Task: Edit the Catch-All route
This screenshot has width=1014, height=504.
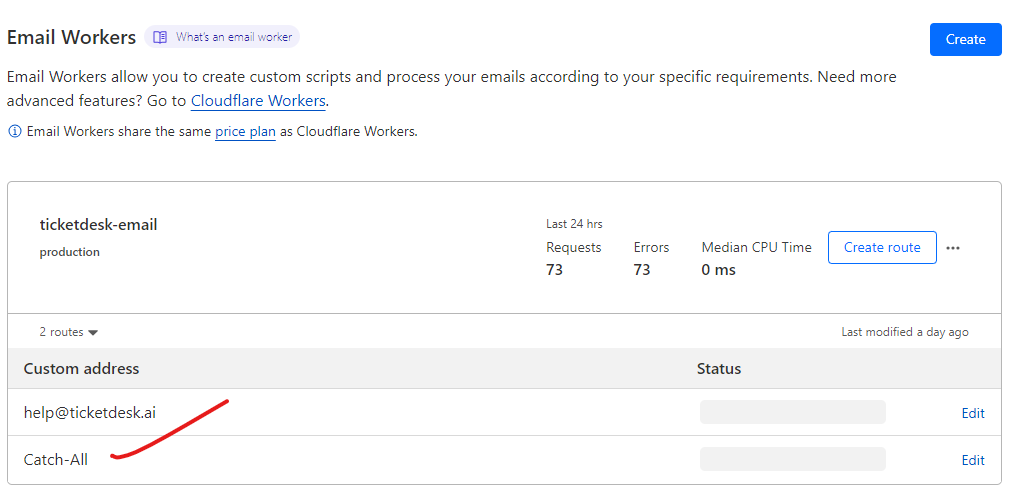Action: [x=973, y=460]
